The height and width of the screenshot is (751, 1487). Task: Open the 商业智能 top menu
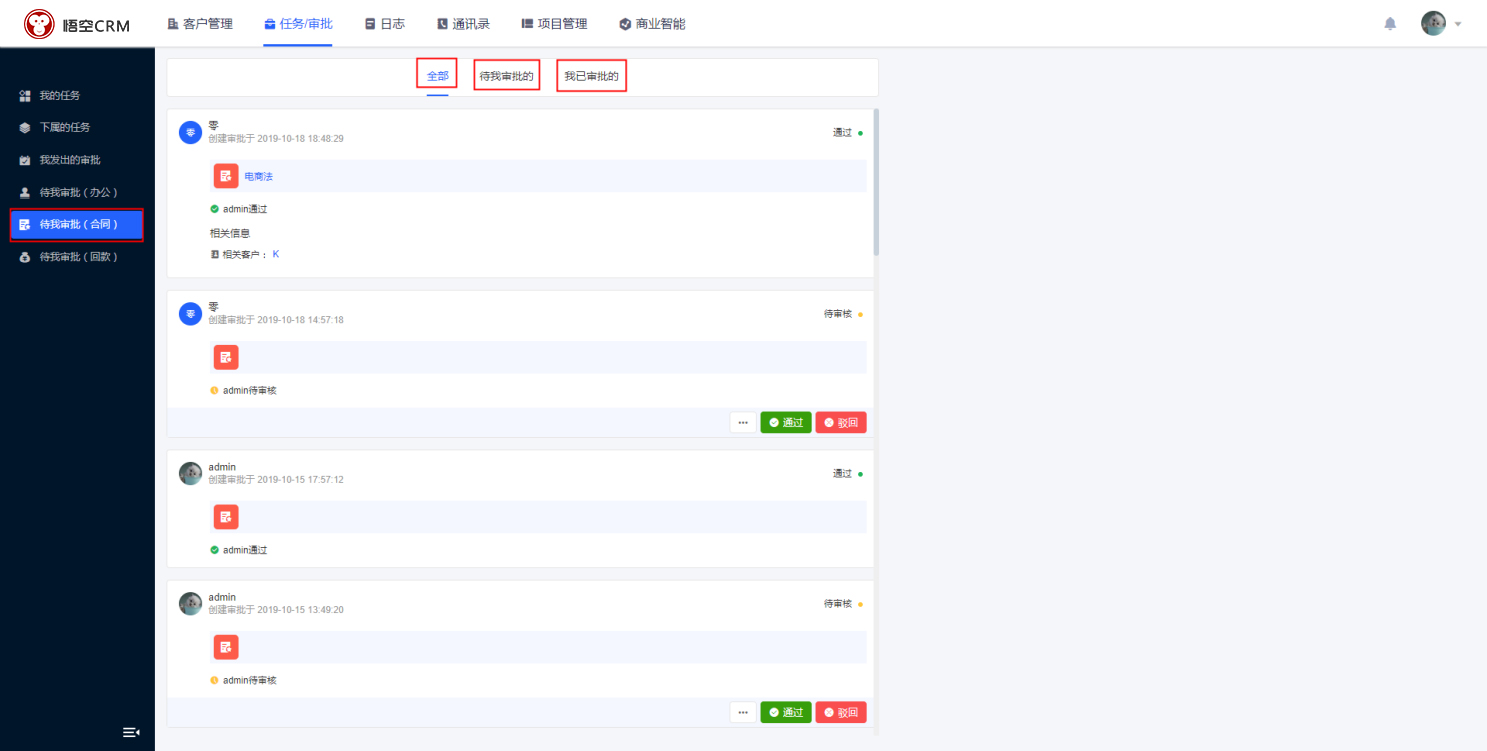[652, 24]
